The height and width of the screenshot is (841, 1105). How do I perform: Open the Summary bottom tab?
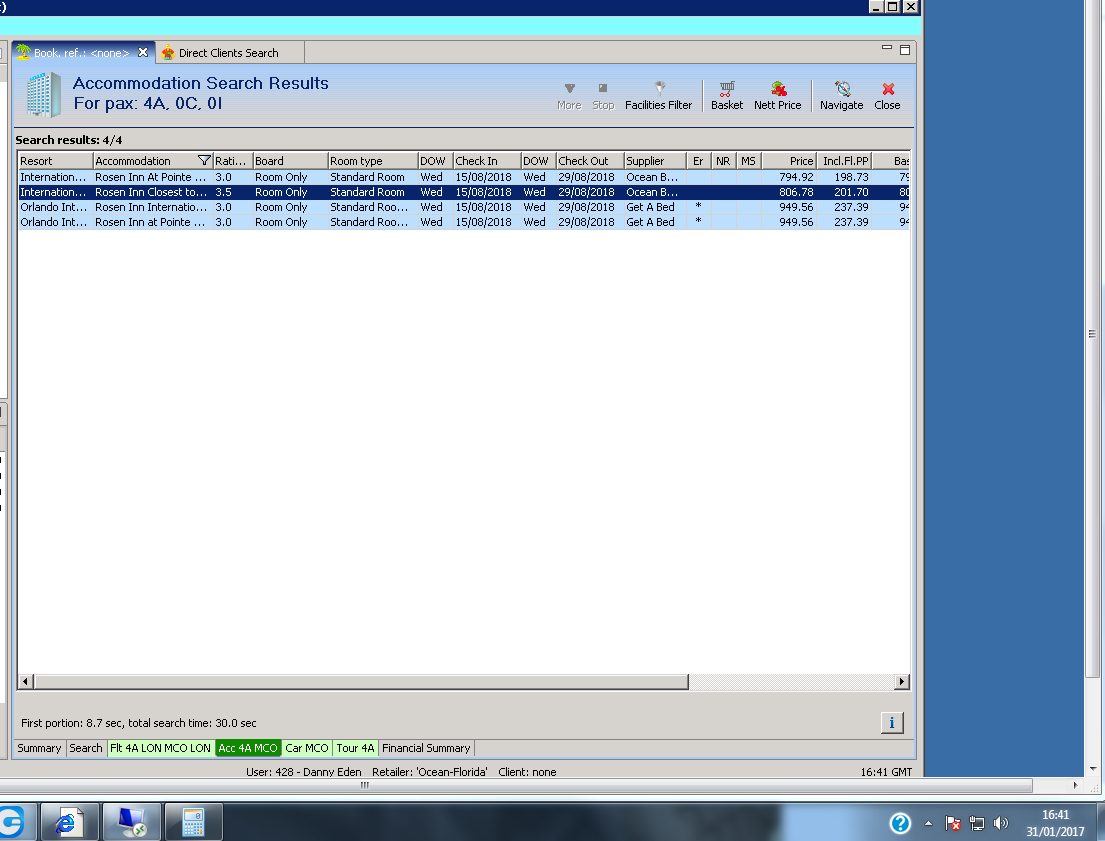tap(39, 748)
